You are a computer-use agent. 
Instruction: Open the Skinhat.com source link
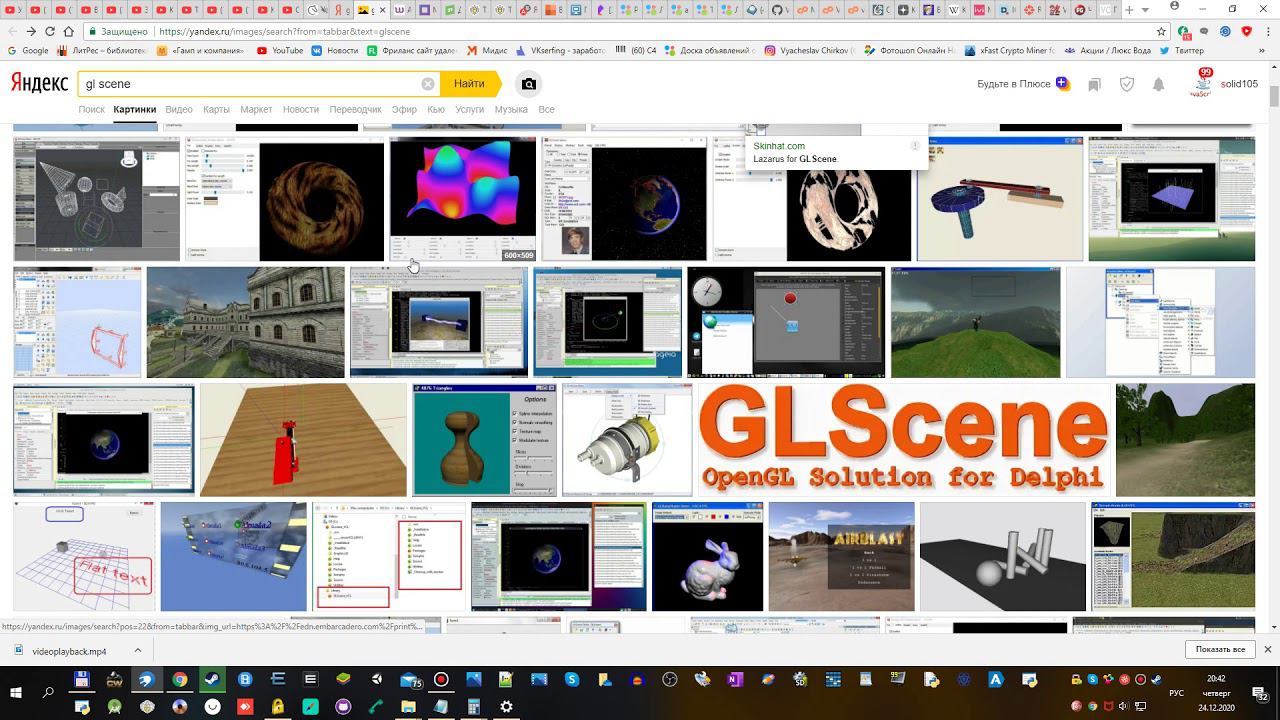click(779, 146)
